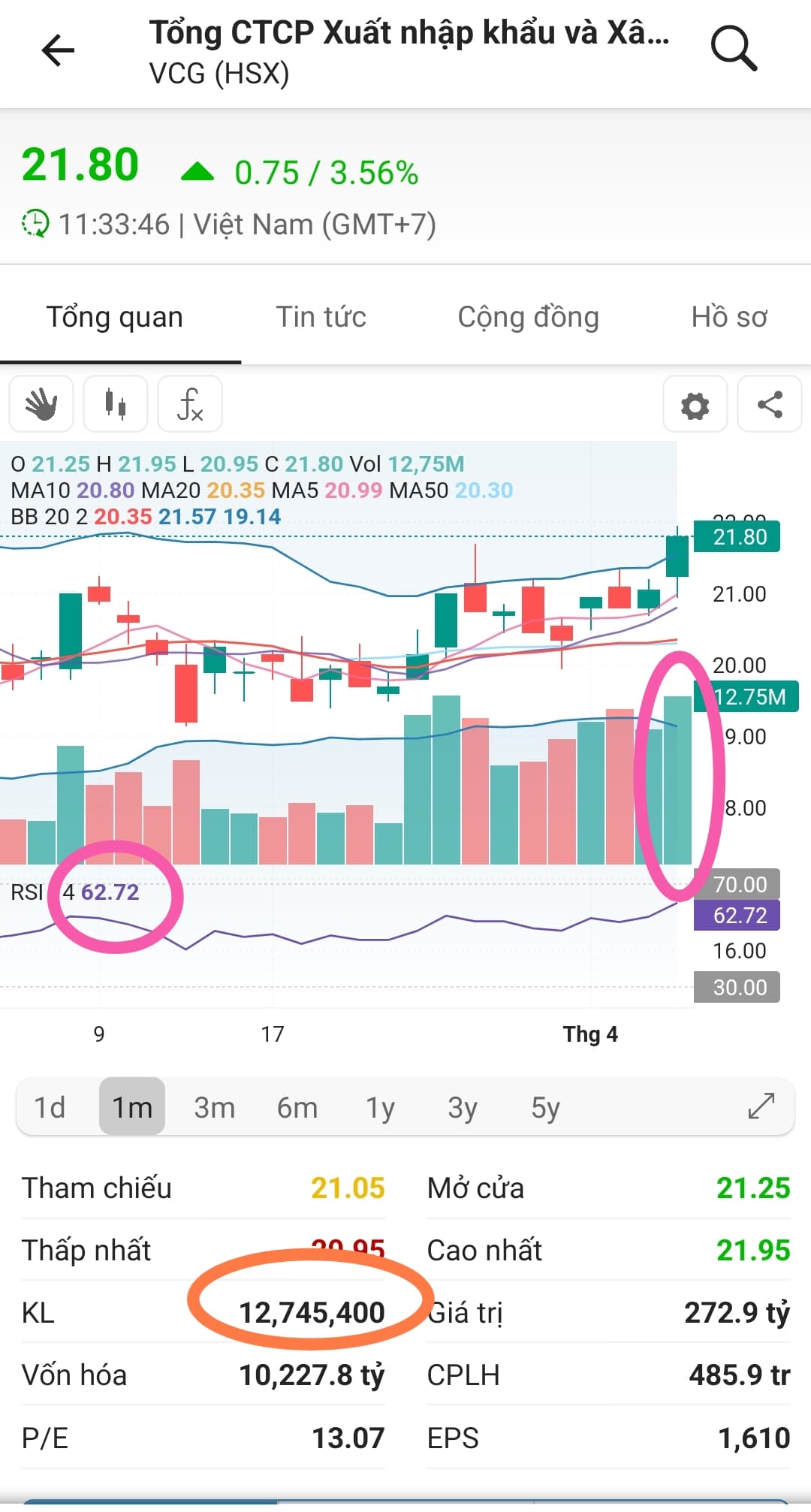Screen dimensions: 811x1512
Task: Tap the 21.80 current price label on chart
Action: click(x=738, y=537)
